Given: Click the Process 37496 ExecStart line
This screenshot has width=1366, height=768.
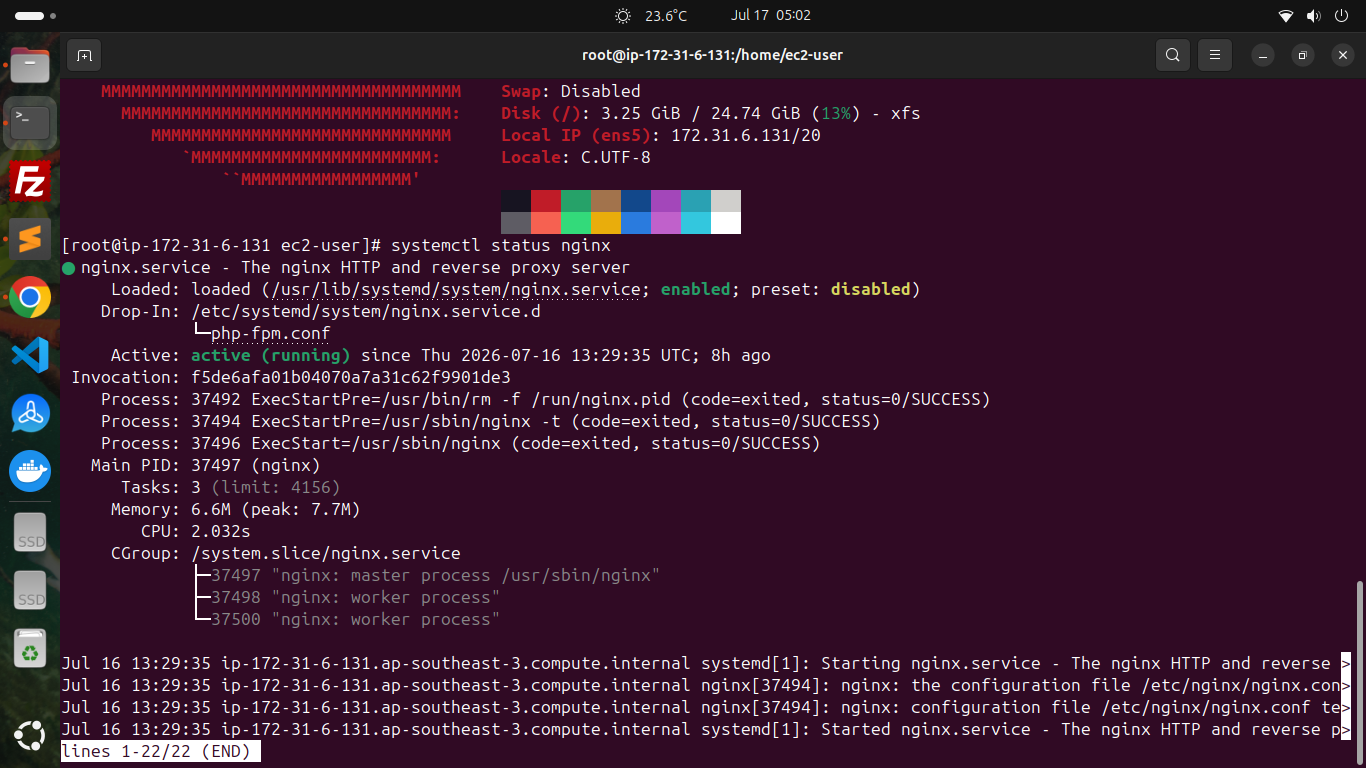Looking at the screenshot, I should (461, 443).
